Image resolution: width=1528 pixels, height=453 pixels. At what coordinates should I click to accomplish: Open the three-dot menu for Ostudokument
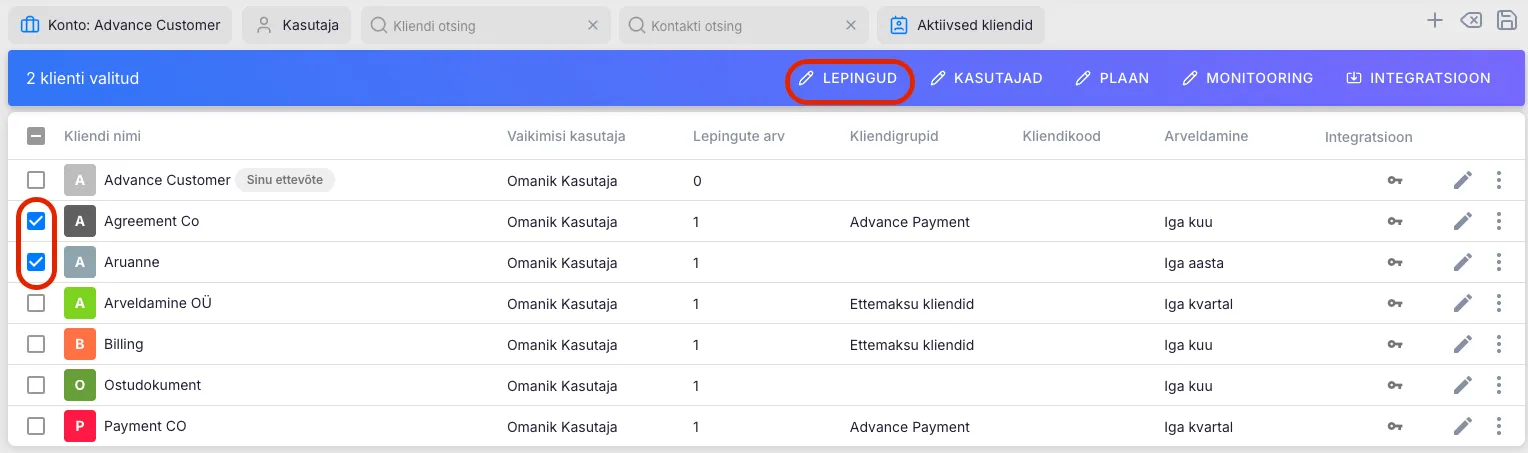1498,386
